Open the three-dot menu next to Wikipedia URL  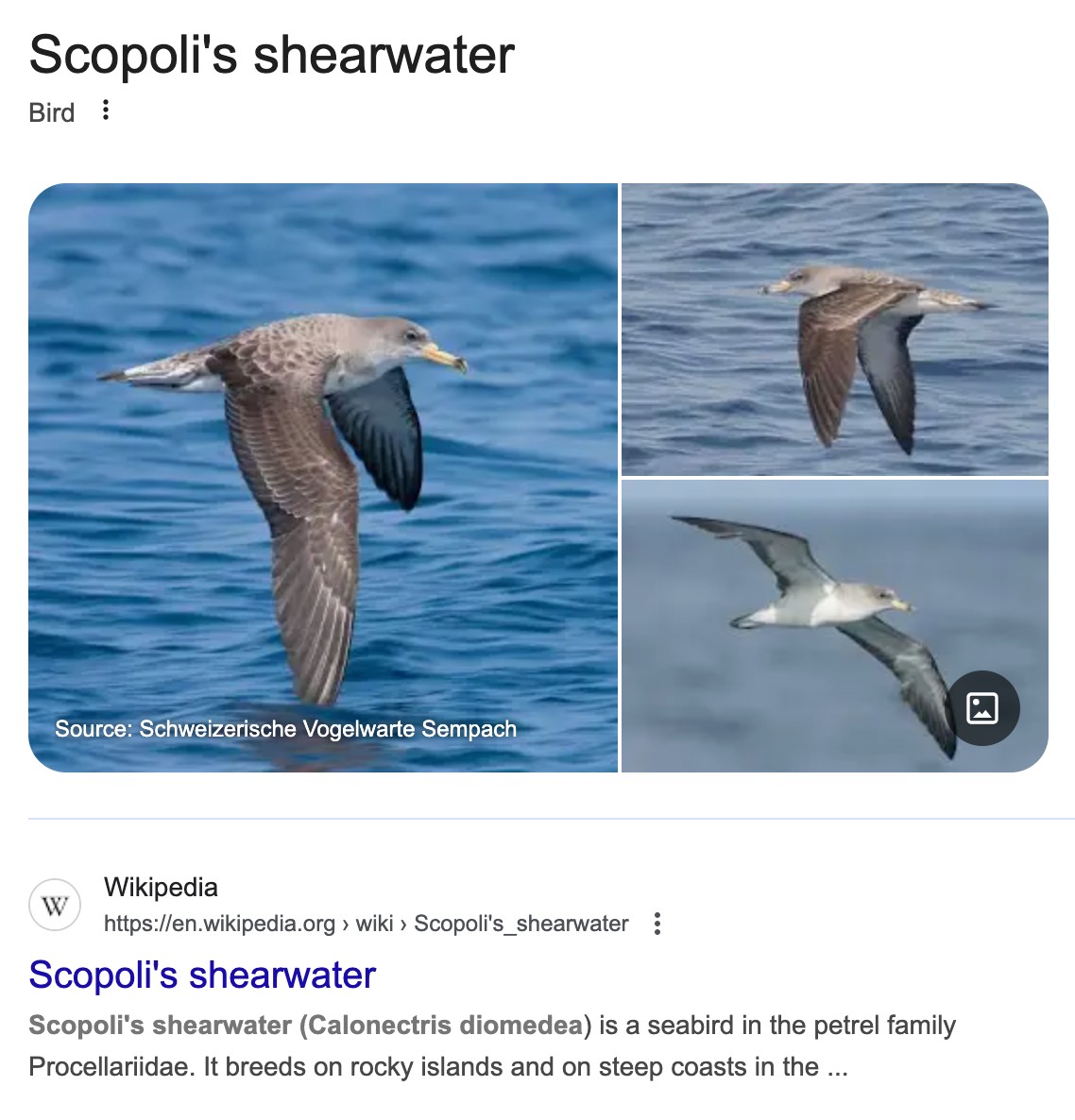pyautogui.click(x=657, y=924)
